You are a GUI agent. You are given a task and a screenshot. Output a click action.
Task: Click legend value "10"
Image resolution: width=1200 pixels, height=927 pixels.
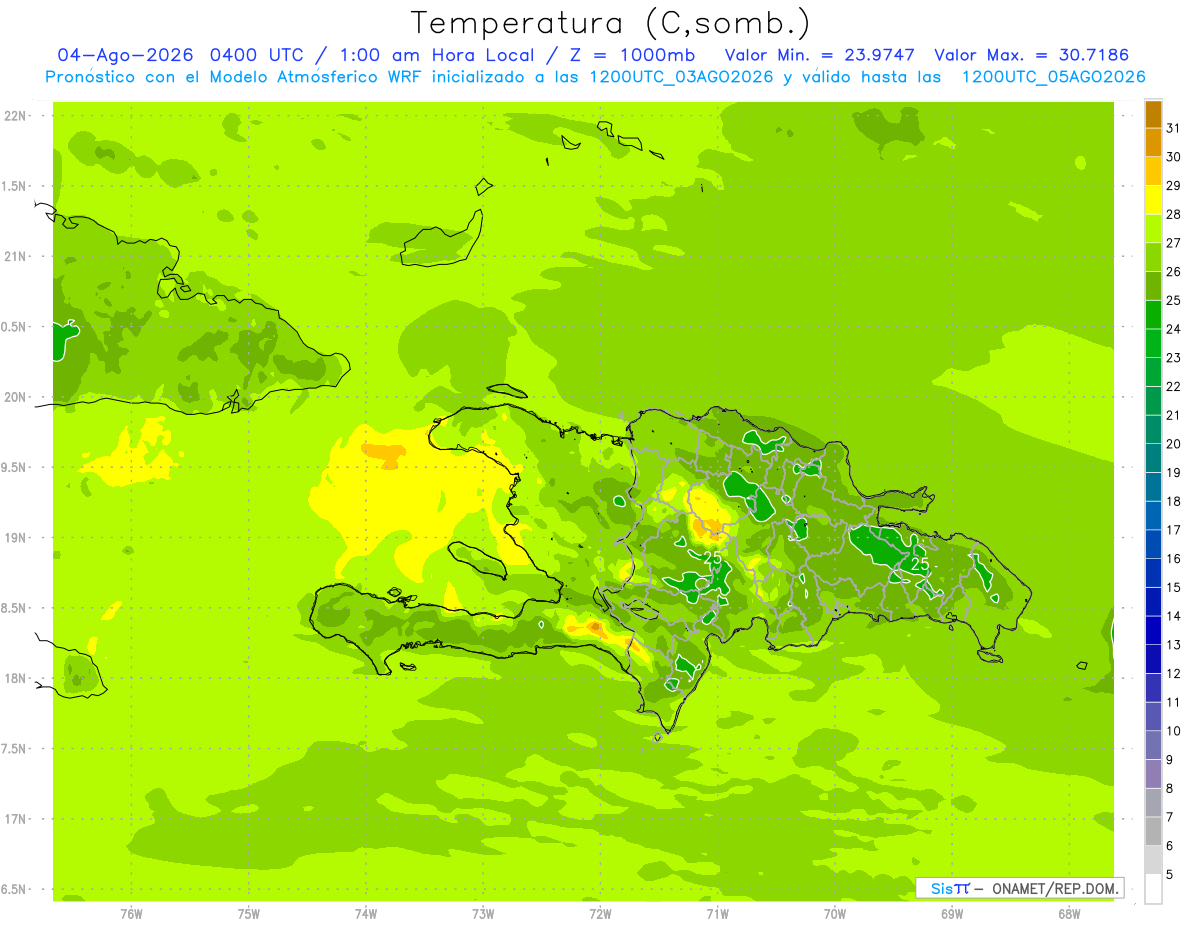(1174, 731)
